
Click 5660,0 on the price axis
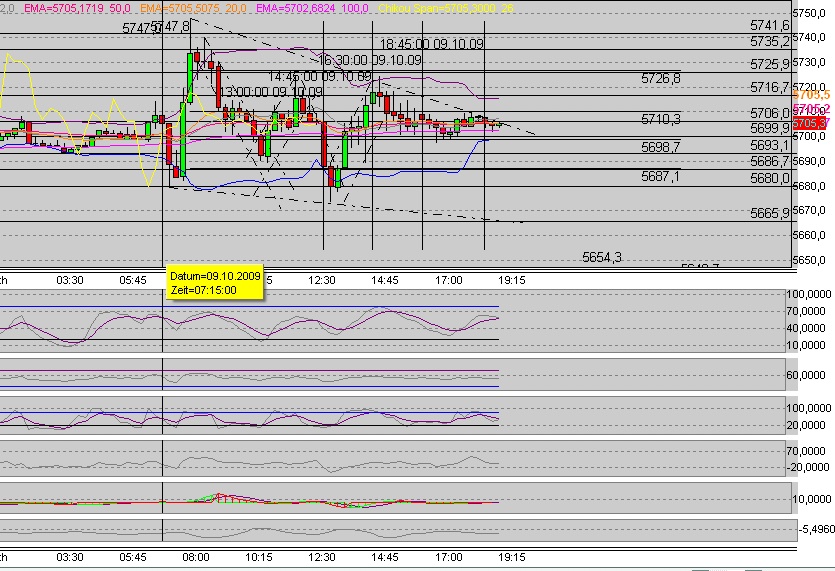point(809,235)
